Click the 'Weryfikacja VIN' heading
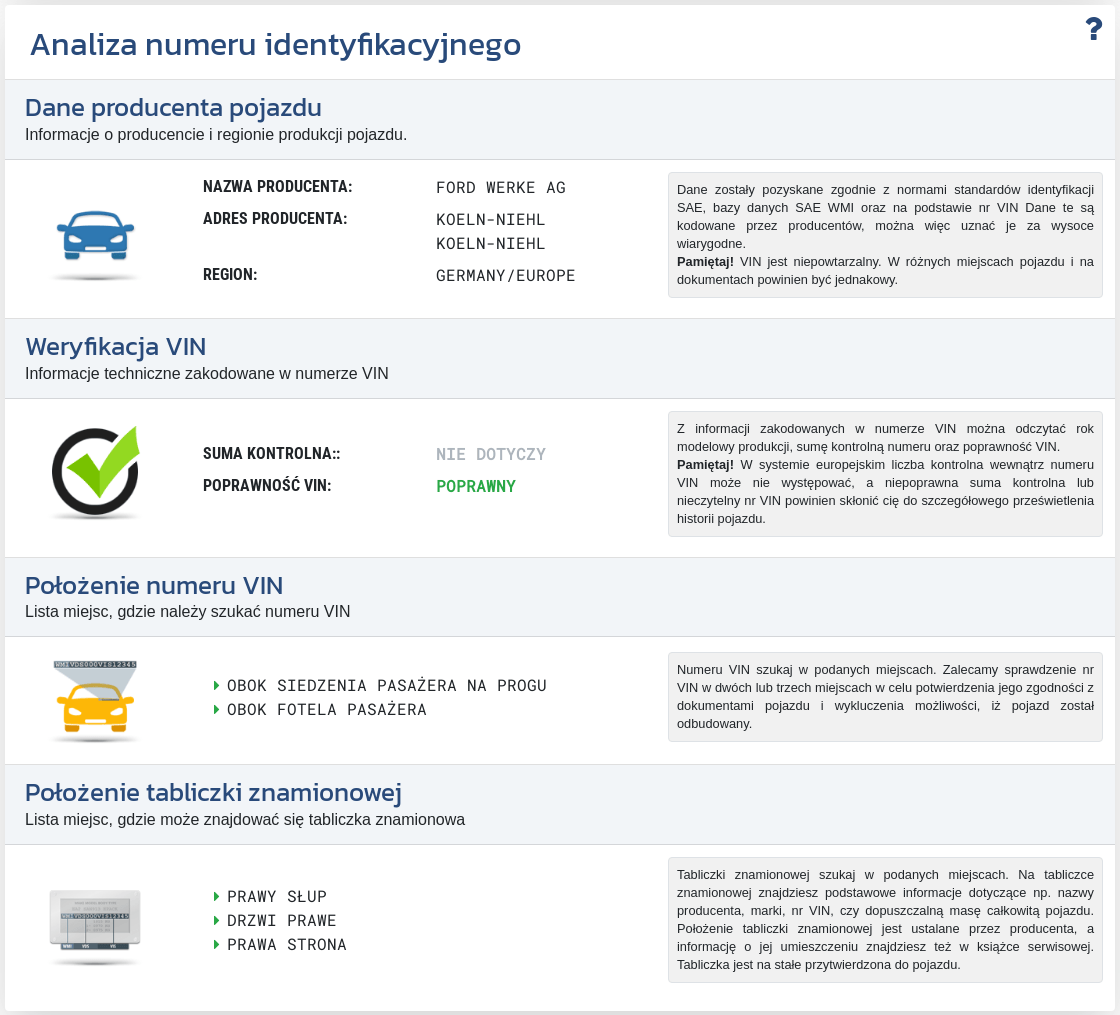Image resolution: width=1120 pixels, height=1015 pixels. [116, 347]
